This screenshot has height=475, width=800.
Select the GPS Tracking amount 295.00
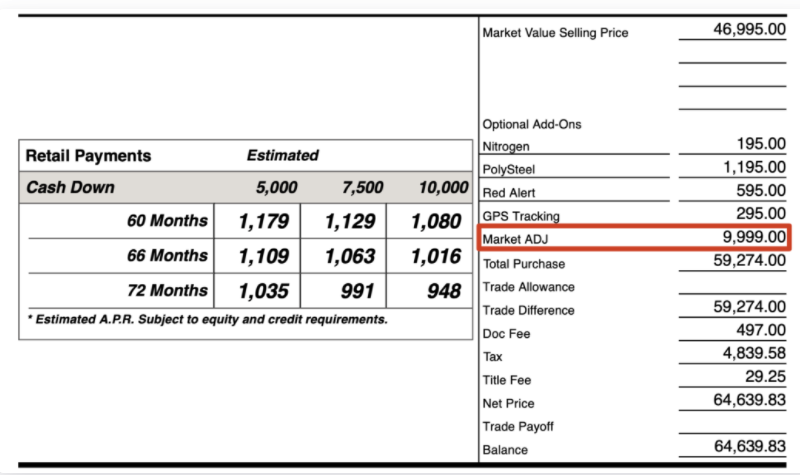point(761,213)
